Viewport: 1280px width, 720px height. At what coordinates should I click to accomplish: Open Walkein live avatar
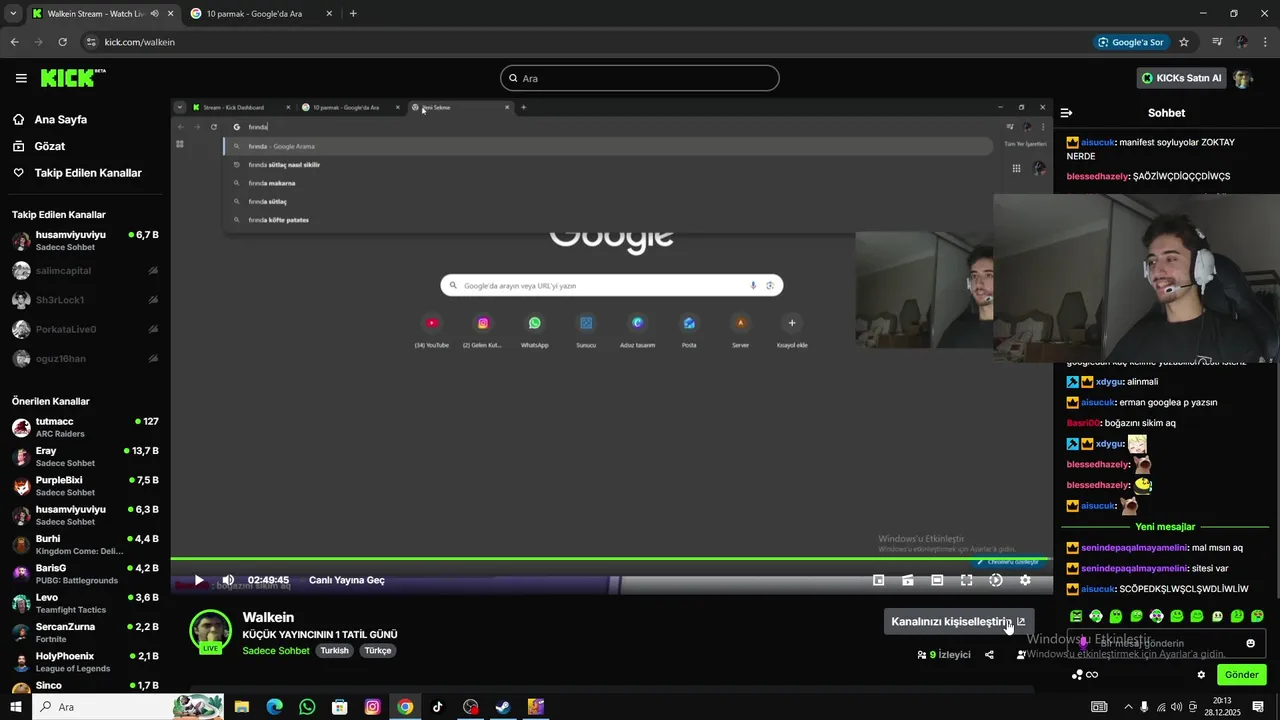pos(210,631)
